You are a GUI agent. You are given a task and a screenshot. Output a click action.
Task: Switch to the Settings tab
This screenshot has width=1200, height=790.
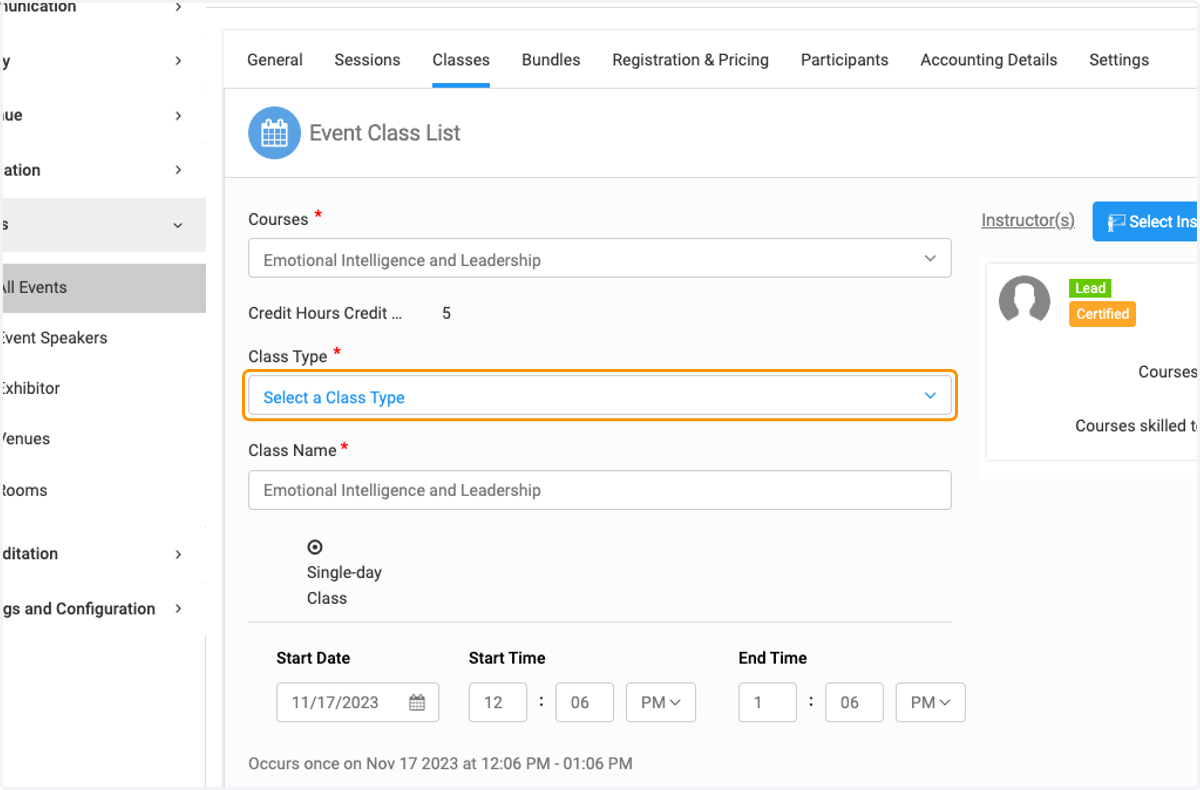(1119, 60)
